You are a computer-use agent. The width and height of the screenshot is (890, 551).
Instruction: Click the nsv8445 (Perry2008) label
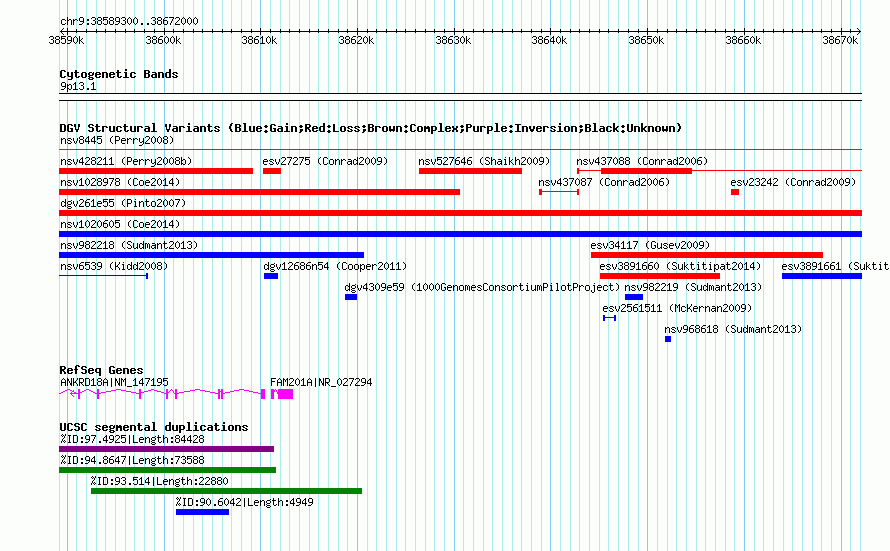tap(117, 140)
